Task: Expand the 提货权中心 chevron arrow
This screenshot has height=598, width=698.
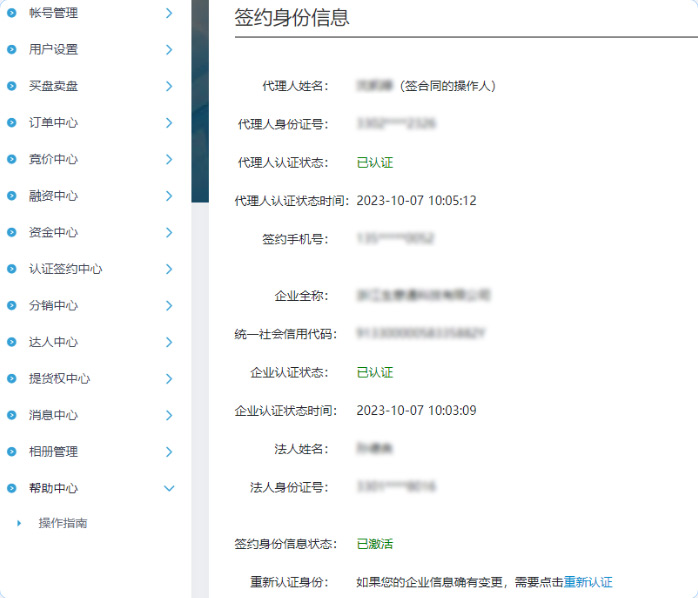Action: (x=168, y=379)
